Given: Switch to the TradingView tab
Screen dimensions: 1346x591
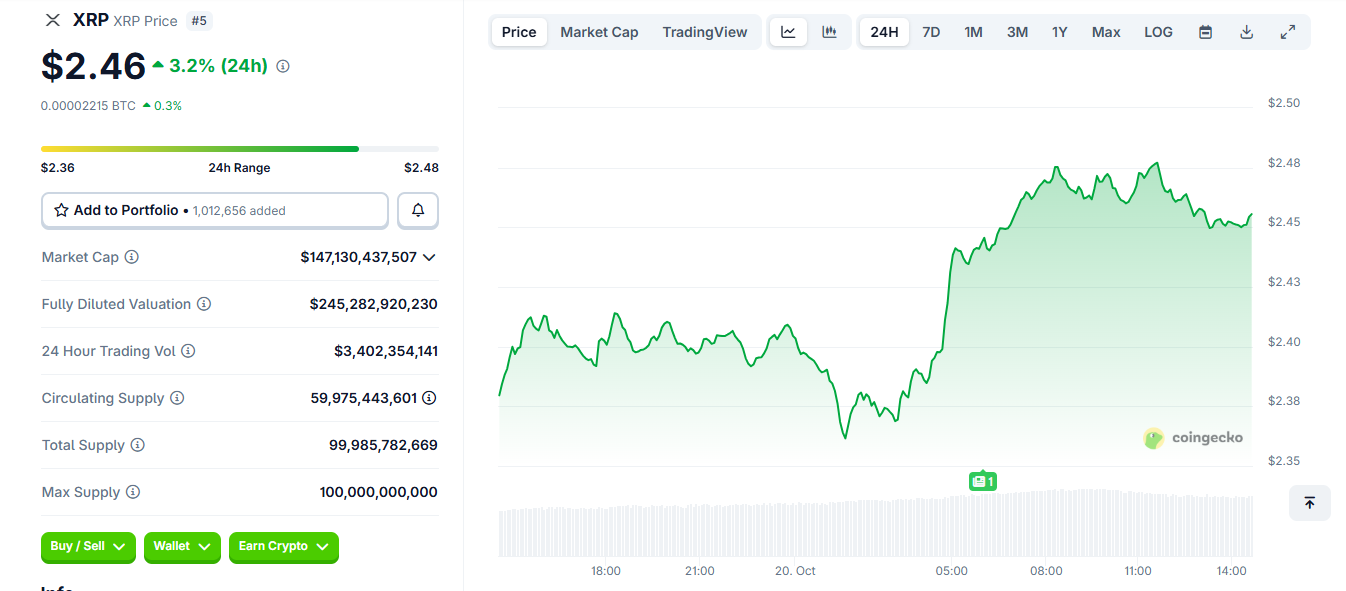Looking at the screenshot, I should pyautogui.click(x=704, y=32).
